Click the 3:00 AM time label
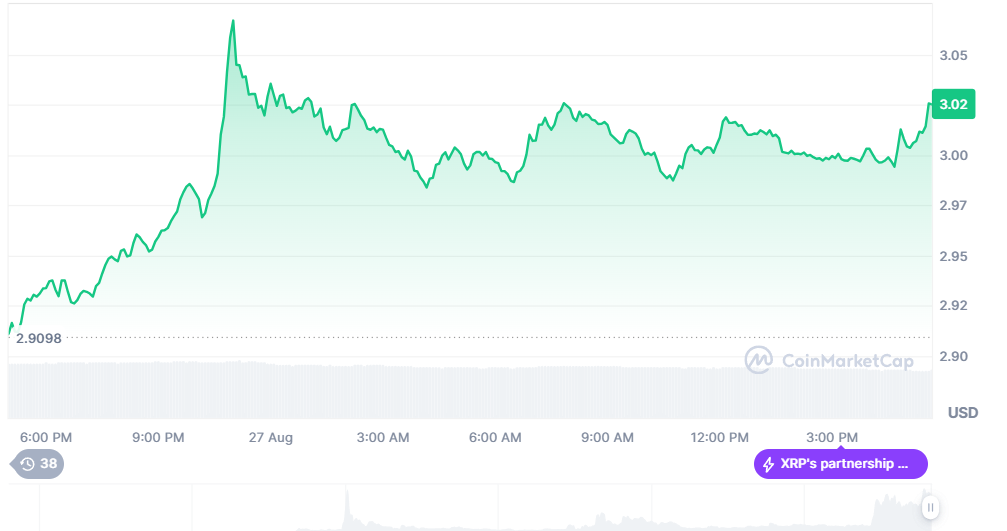 pos(383,438)
